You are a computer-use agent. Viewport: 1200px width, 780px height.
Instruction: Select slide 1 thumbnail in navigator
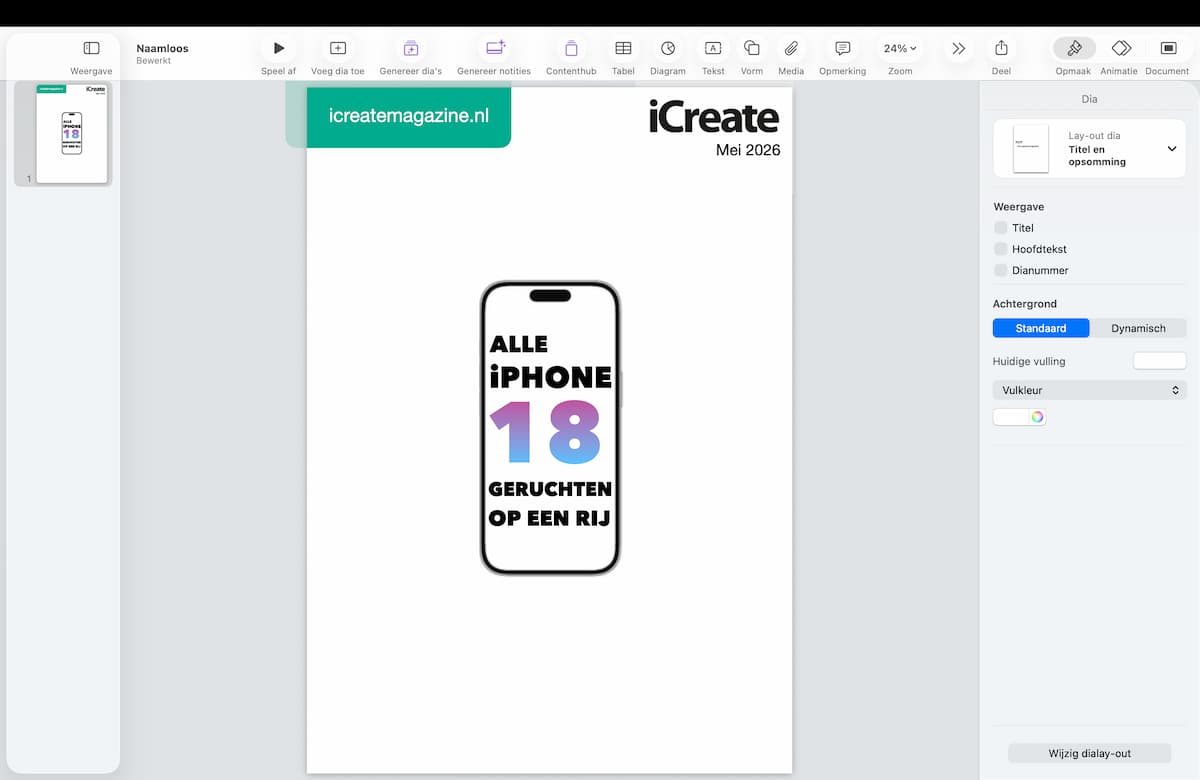click(71, 133)
